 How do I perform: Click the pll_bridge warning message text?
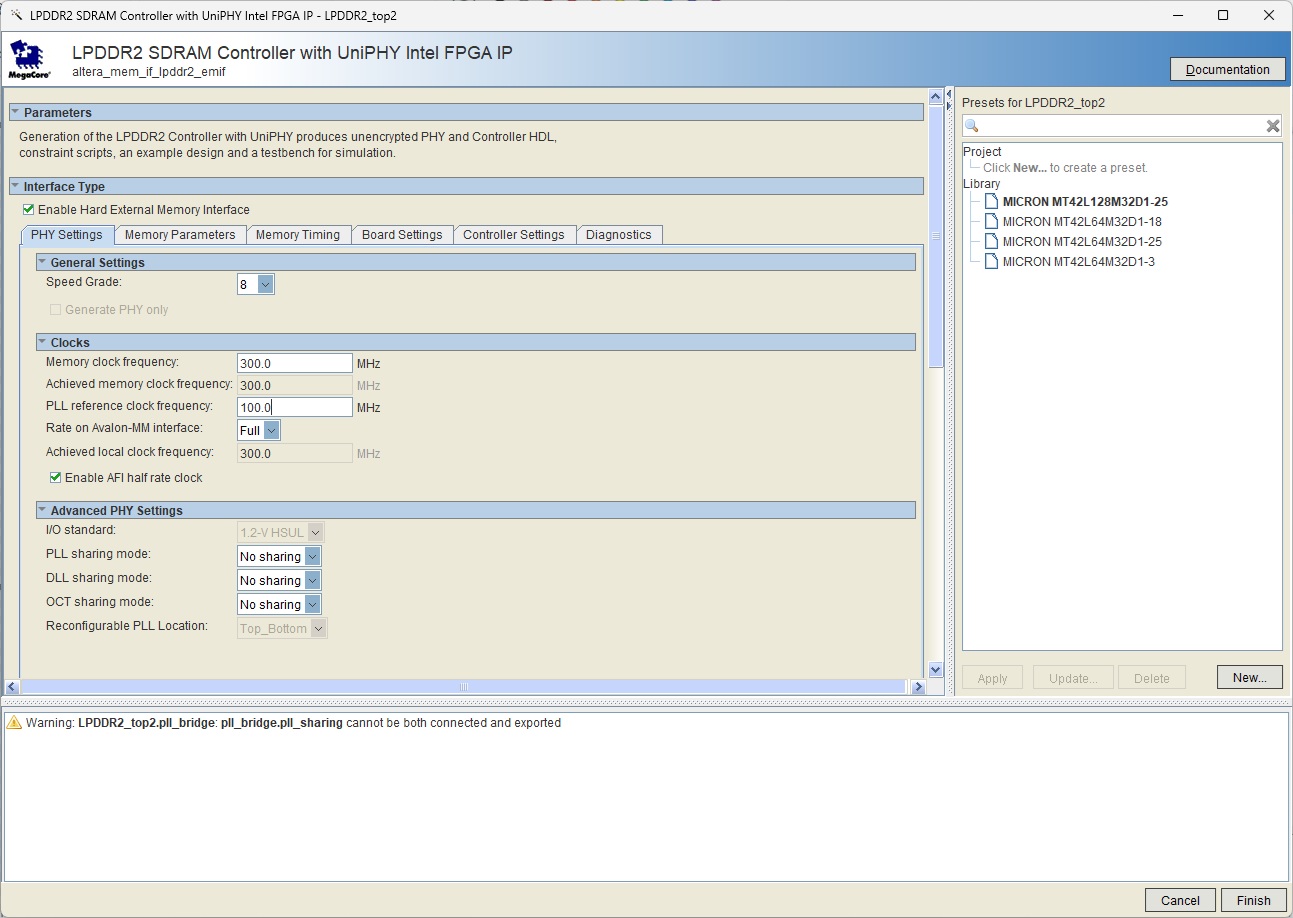click(x=293, y=723)
